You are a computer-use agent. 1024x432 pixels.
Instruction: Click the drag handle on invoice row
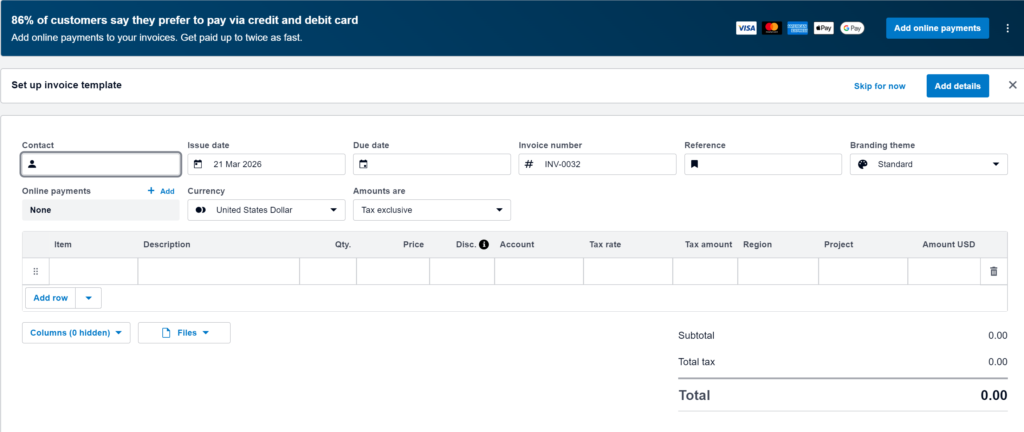pyautogui.click(x=36, y=271)
